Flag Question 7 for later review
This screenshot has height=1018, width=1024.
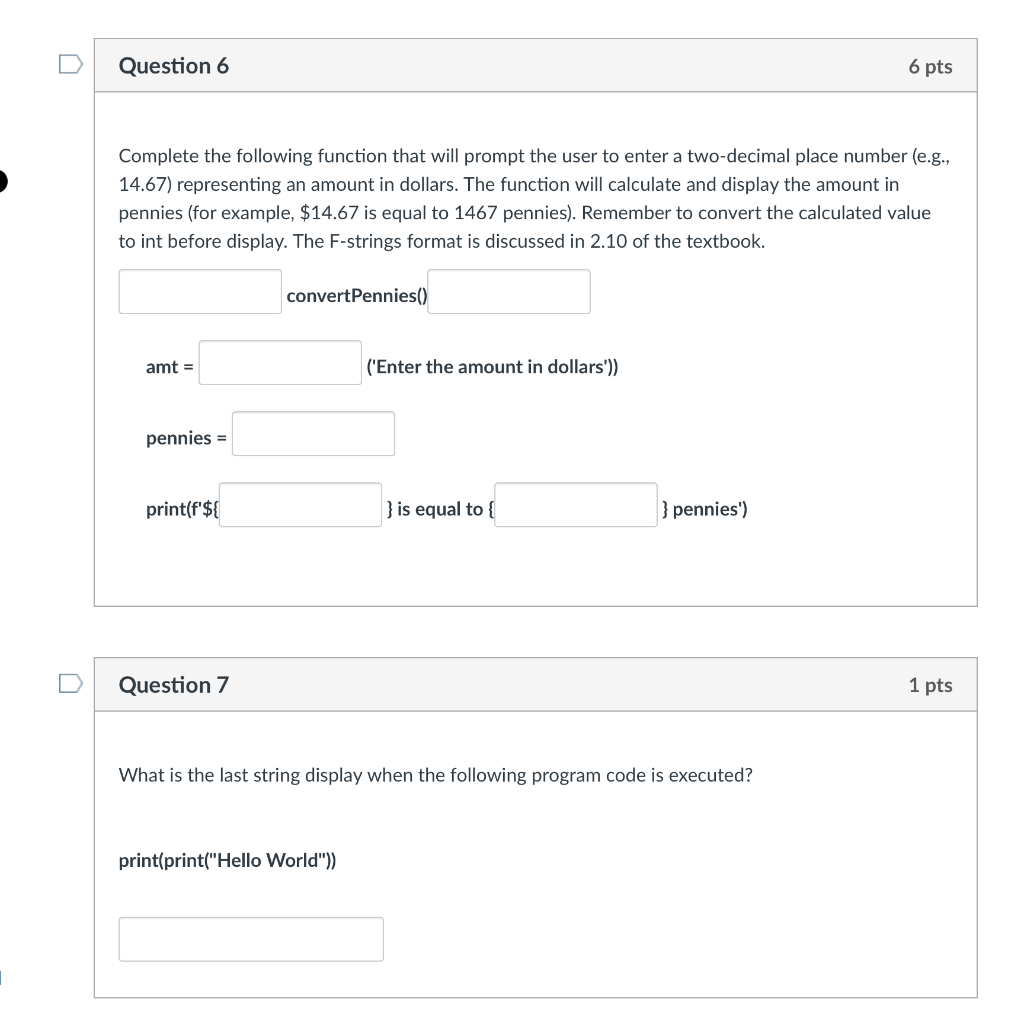pyautogui.click(x=69, y=682)
